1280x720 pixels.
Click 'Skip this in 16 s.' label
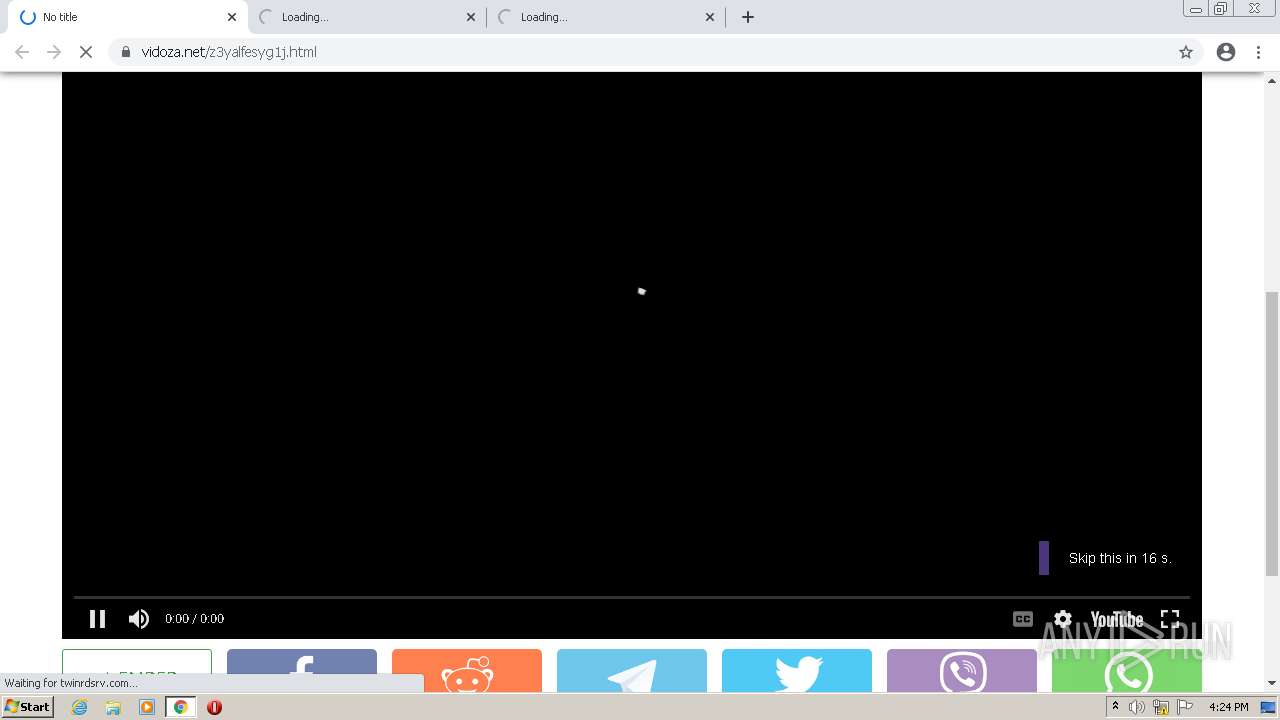click(x=1120, y=558)
